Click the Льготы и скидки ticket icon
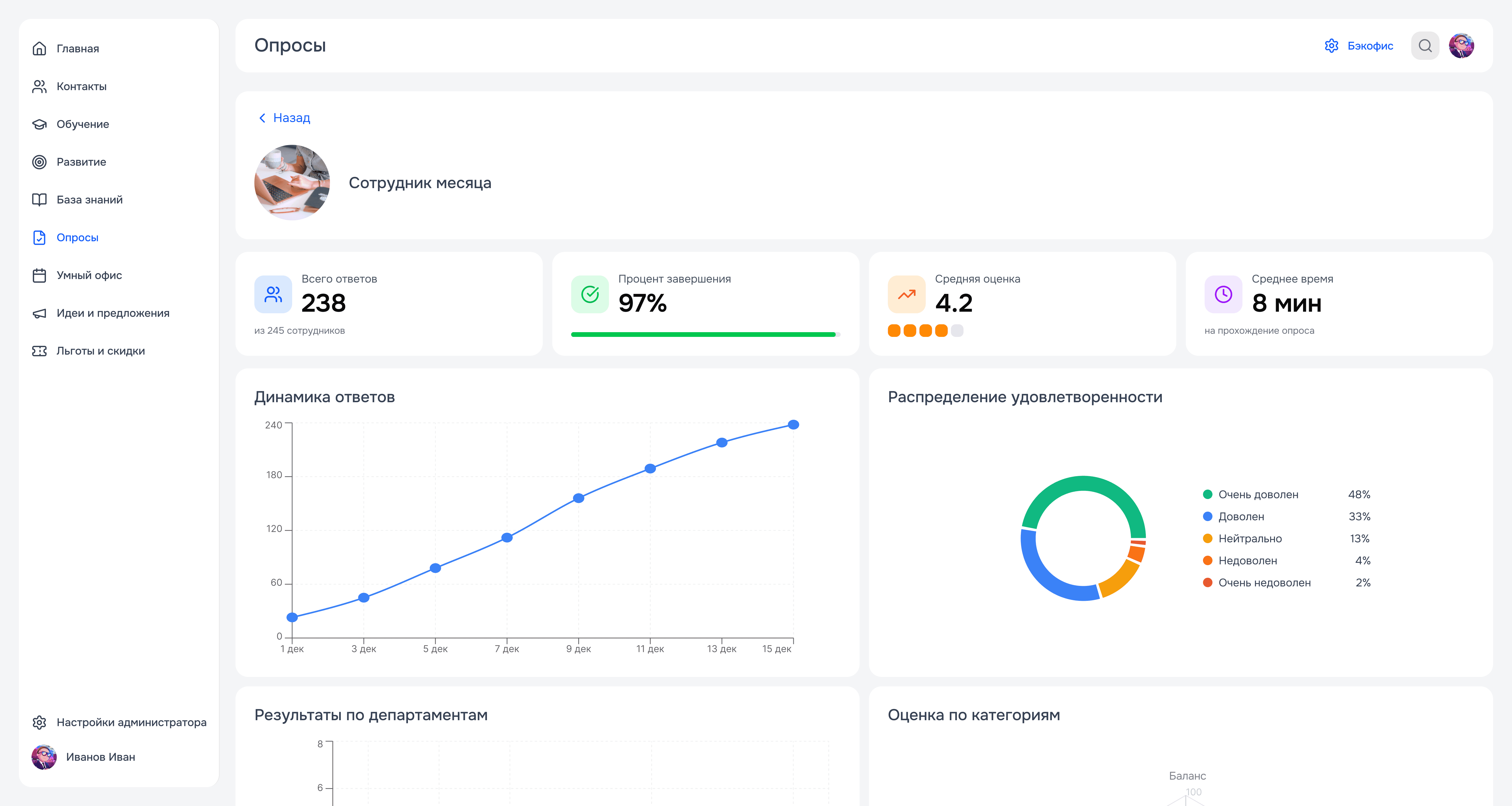The image size is (1512, 806). click(39, 351)
